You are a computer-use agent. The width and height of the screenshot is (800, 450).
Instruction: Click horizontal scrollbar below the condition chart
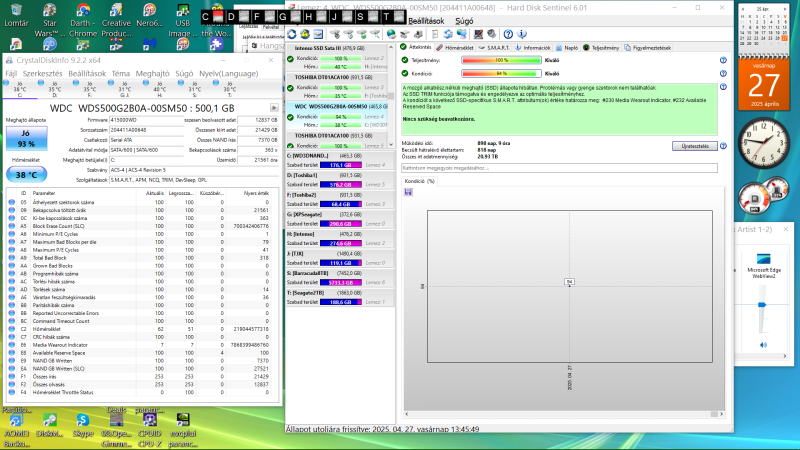coord(564,414)
